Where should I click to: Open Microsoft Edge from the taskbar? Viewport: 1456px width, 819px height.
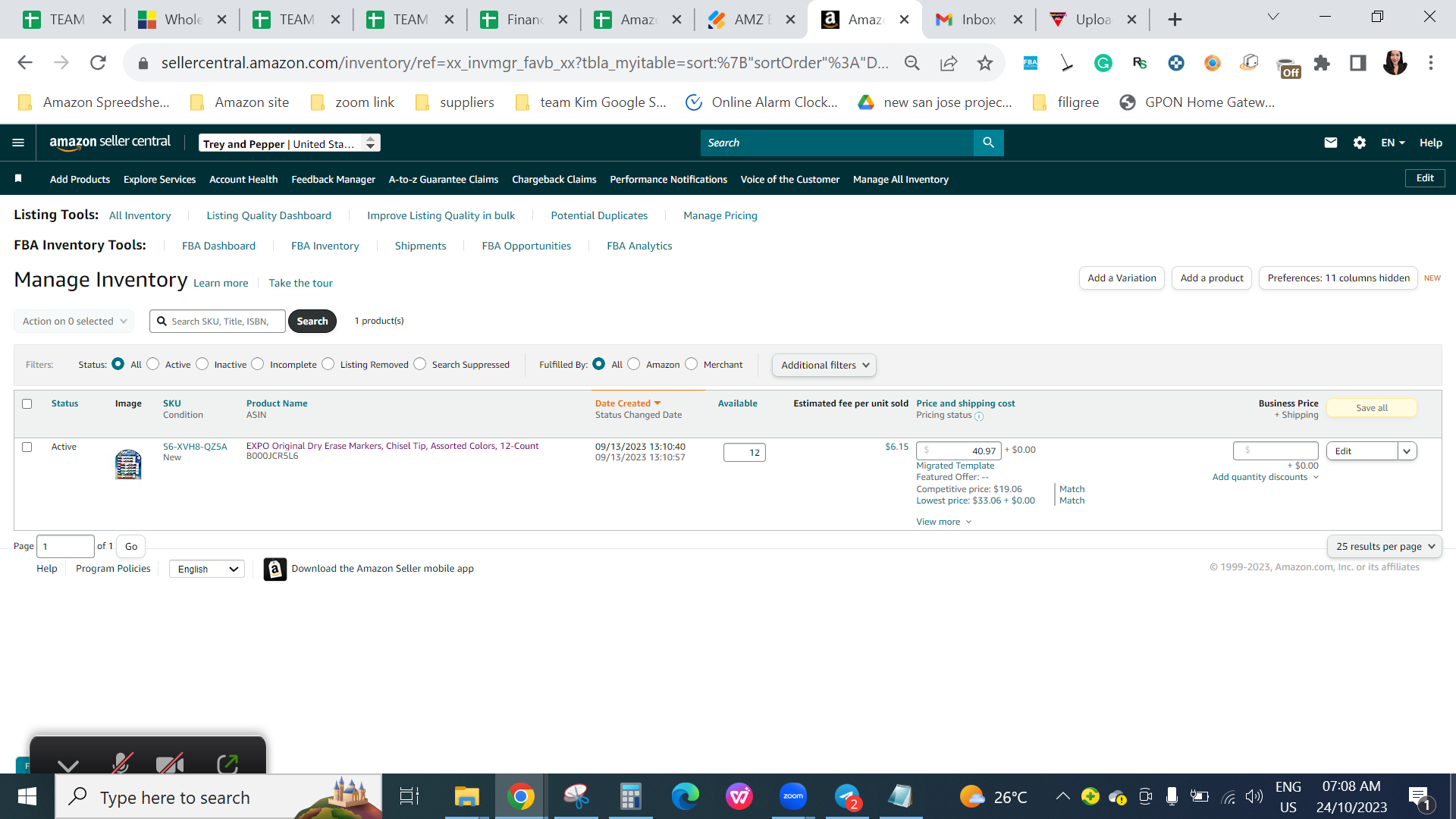click(685, 797)
